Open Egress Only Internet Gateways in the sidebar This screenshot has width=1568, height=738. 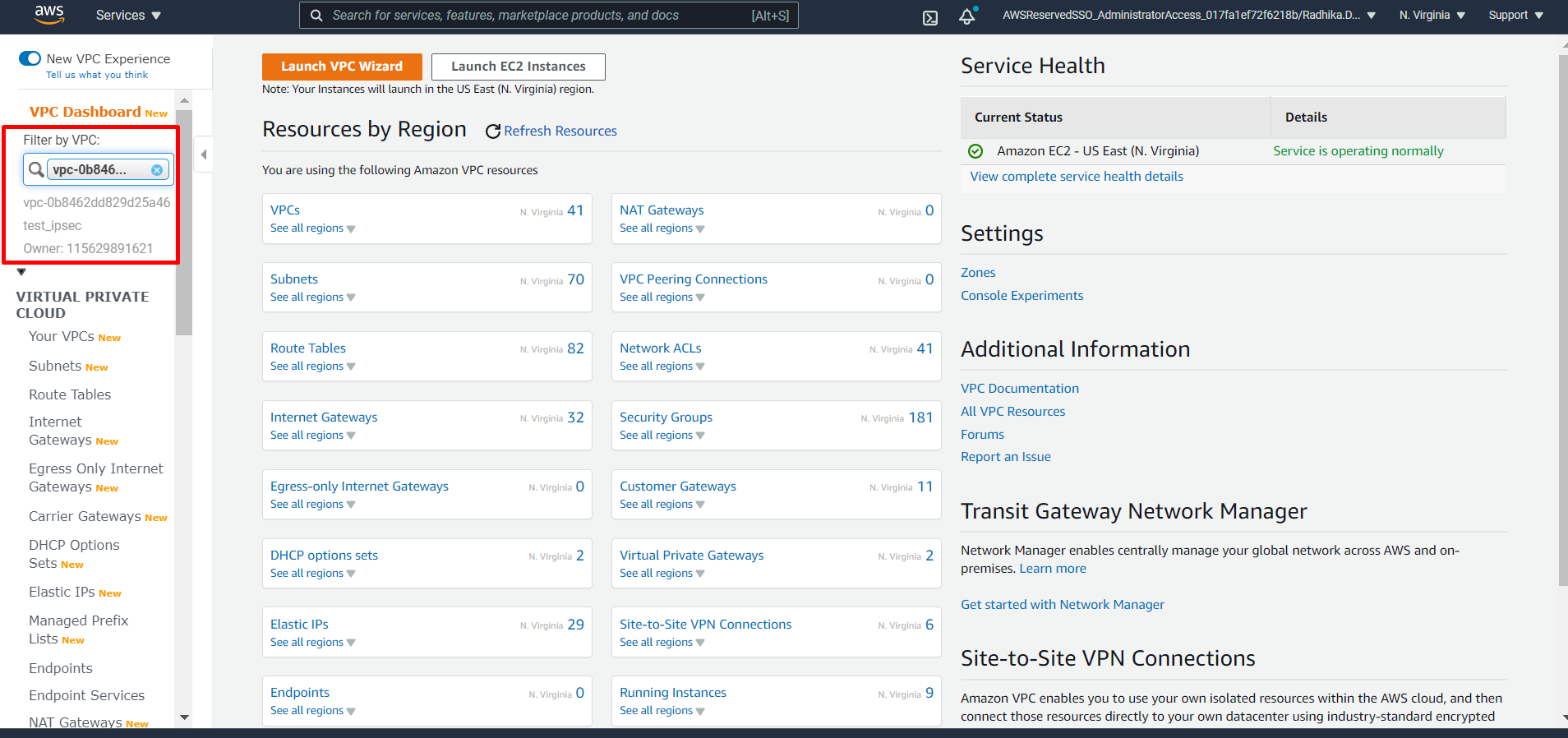point(96,478)
